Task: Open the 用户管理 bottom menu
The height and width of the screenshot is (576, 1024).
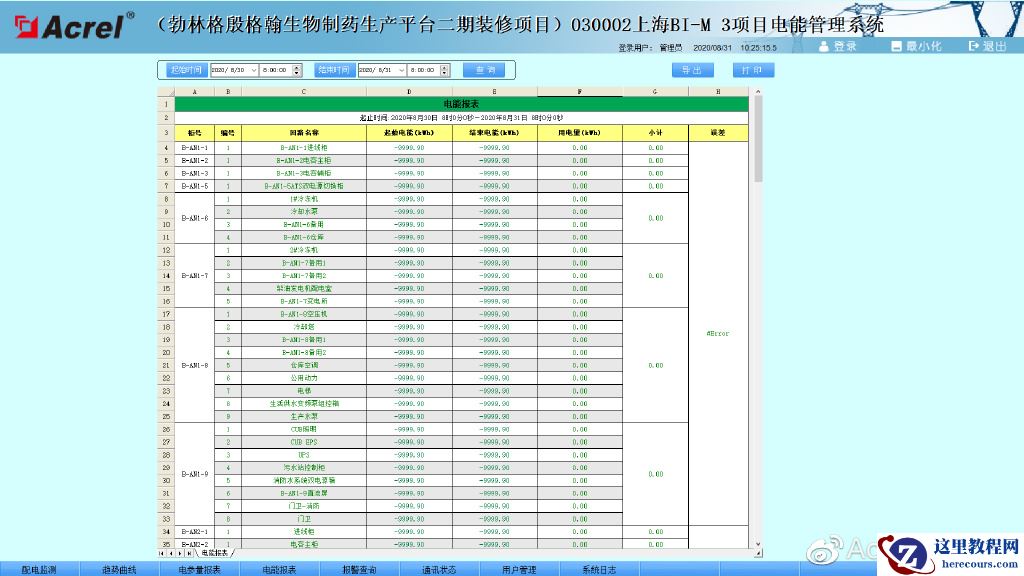Action: pos(519,569)
